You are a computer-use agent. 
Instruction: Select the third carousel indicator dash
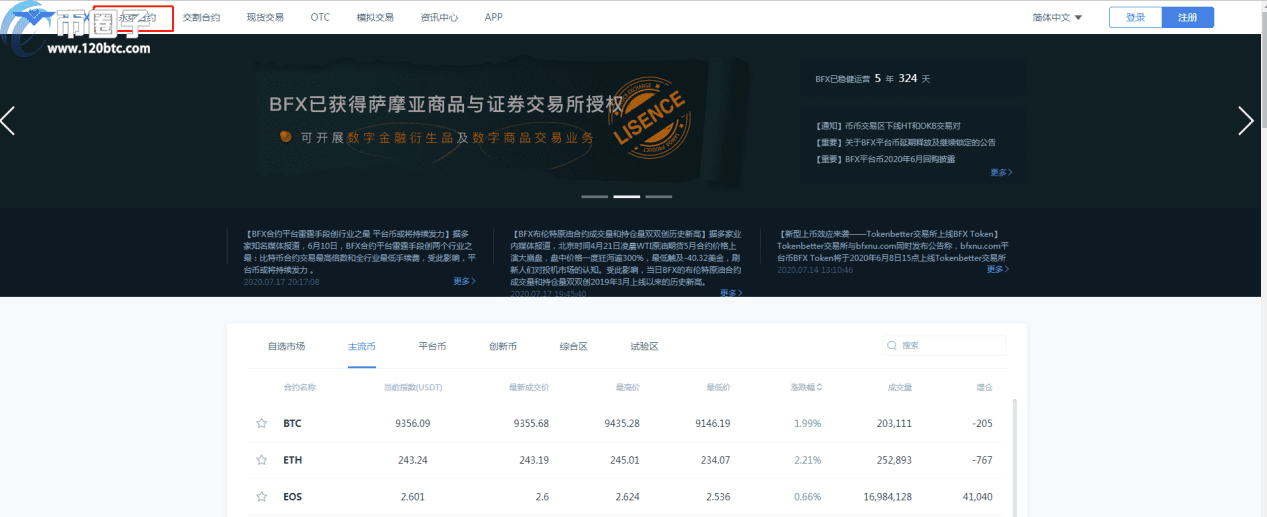click(659, 196)
